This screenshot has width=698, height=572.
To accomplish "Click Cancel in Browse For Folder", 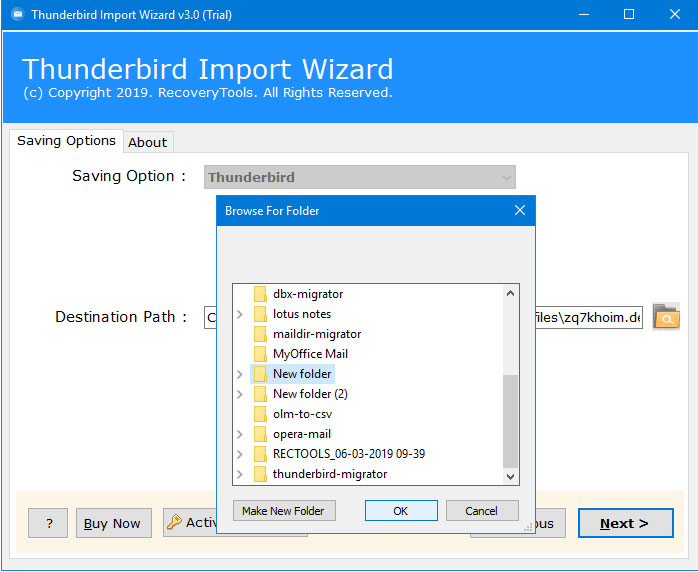I will click(482, 511).
